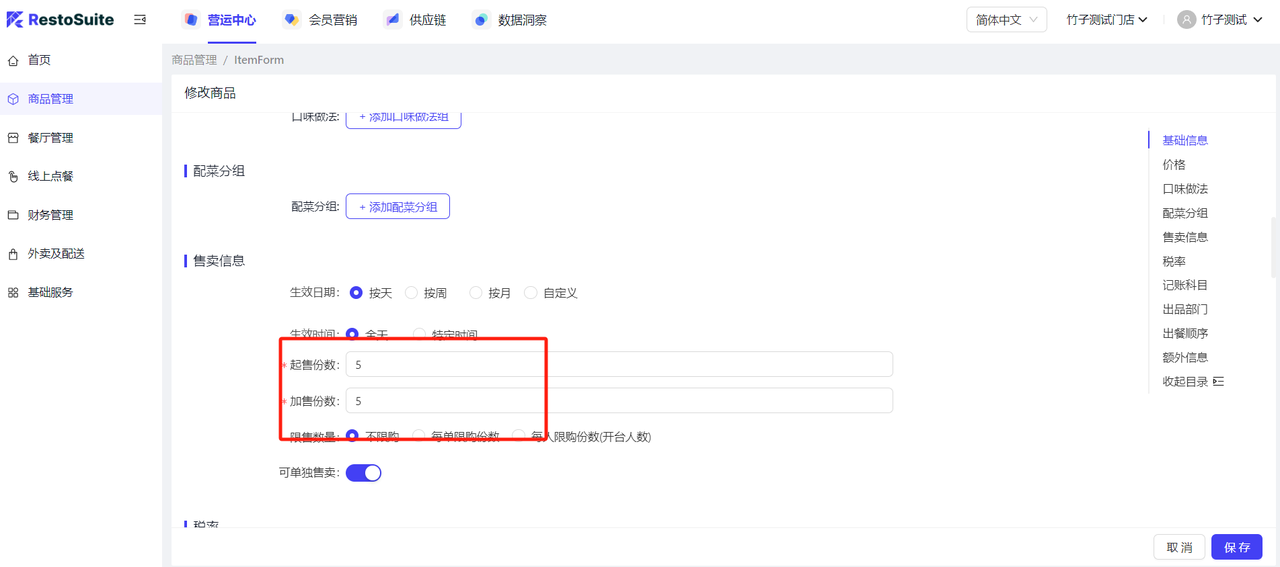Click the 添加配菜分组 button
Screen dimensions: 1280x567
click(x=398, y=207)
